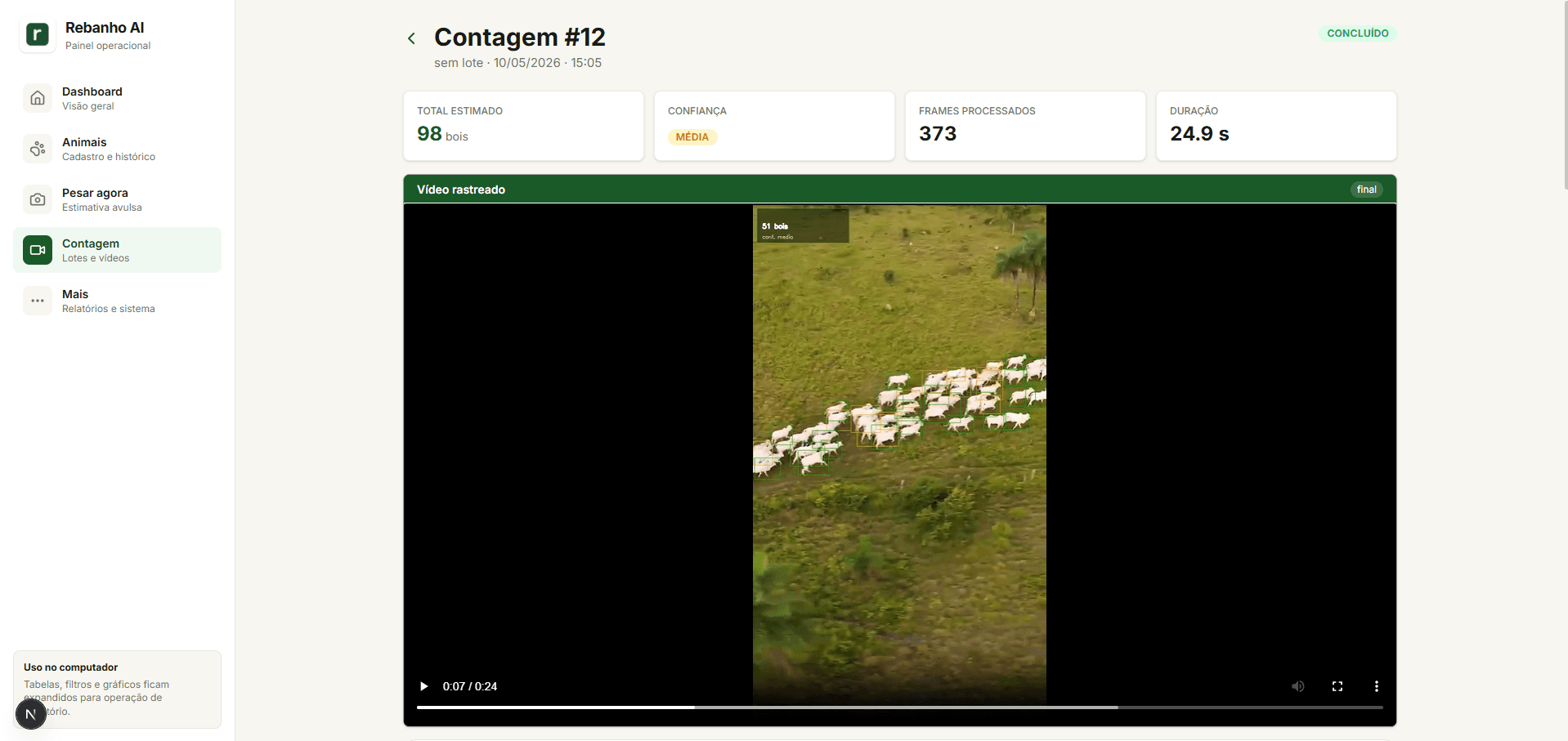Open the Animais paw icon
The image size is (1568, 741).
(x=38, y=149)
